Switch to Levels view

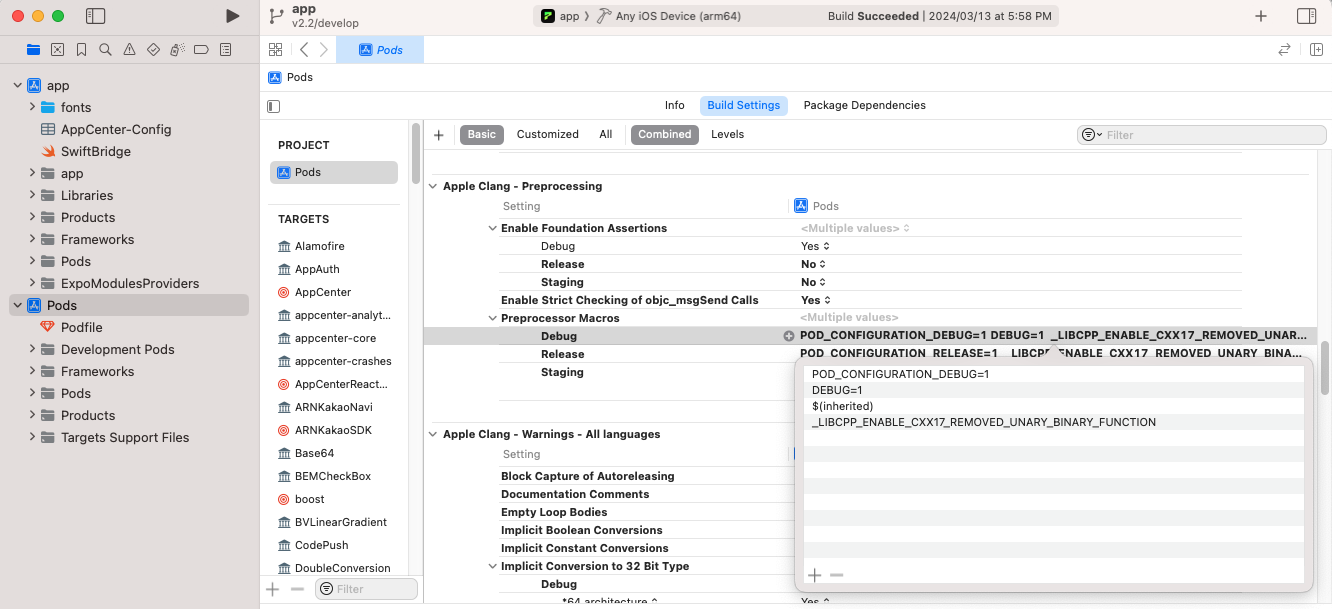click(x=727, y=134)
